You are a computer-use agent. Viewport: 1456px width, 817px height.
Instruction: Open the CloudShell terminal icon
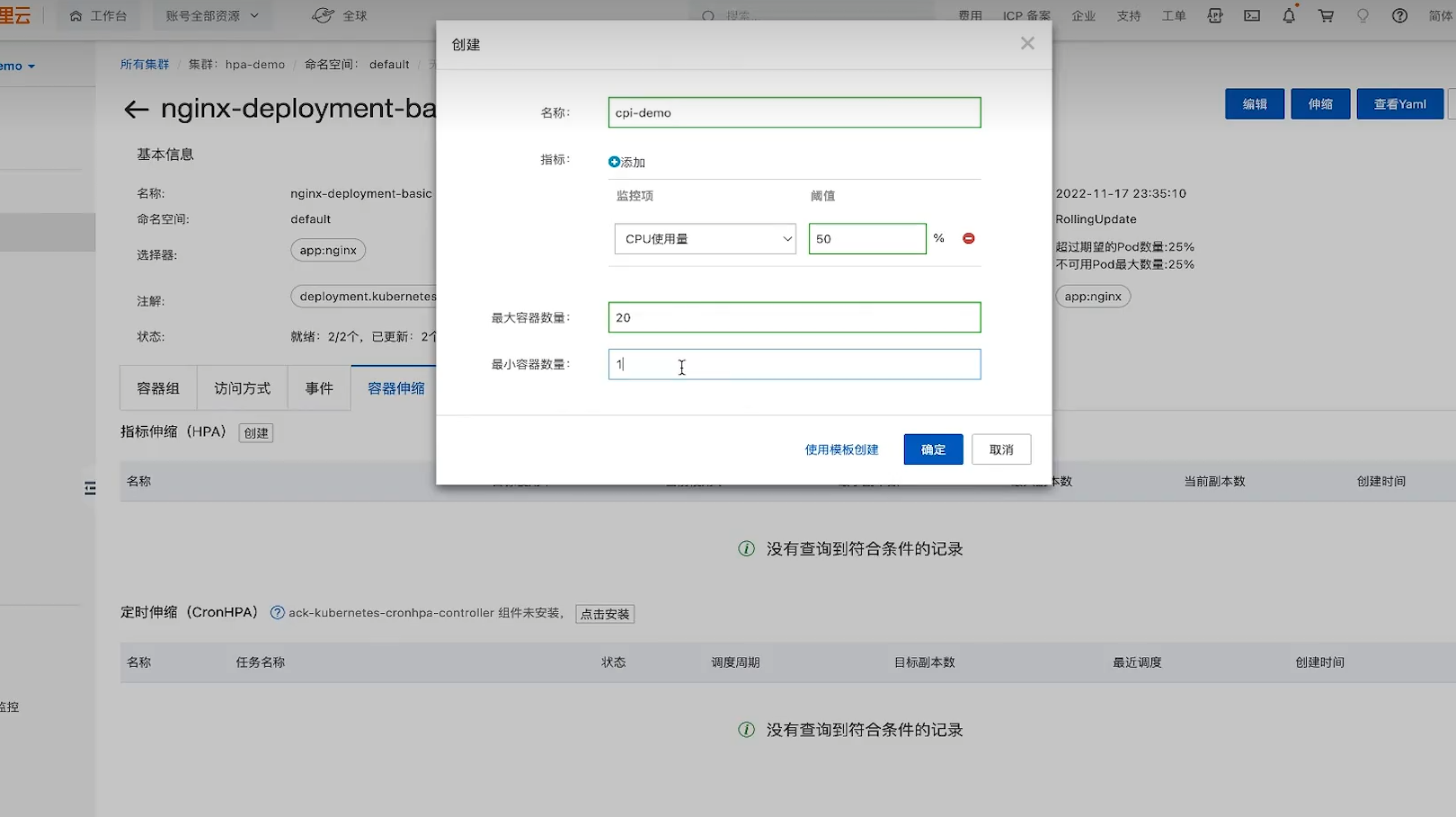(1251, 15)
